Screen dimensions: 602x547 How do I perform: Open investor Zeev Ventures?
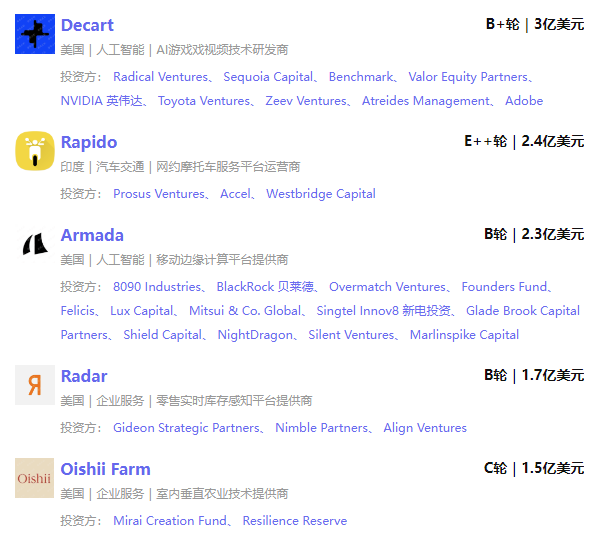pos(306,101)
